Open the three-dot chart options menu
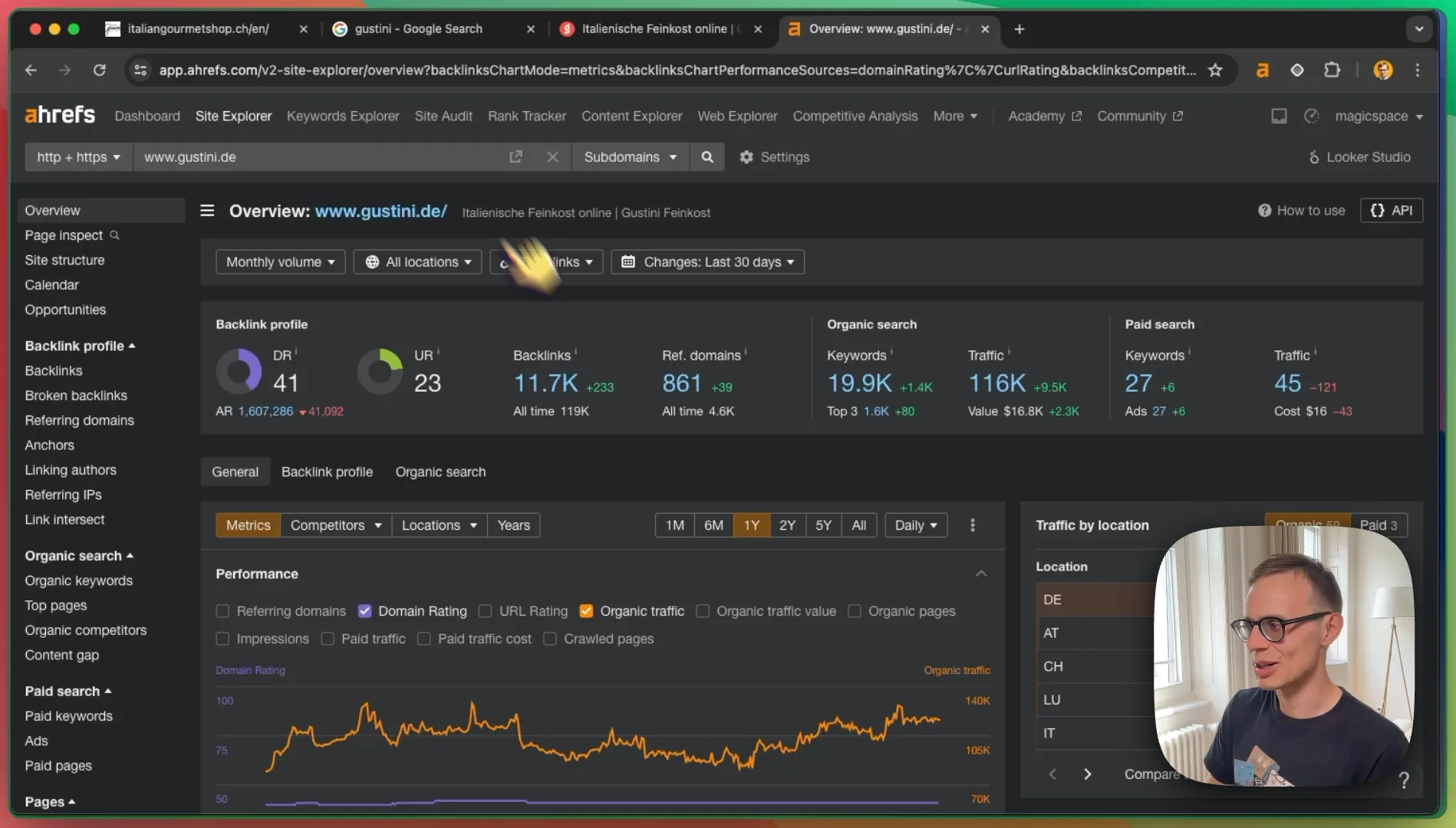The height and width of the screenshot is (828, 1456). tap(973, 525)
